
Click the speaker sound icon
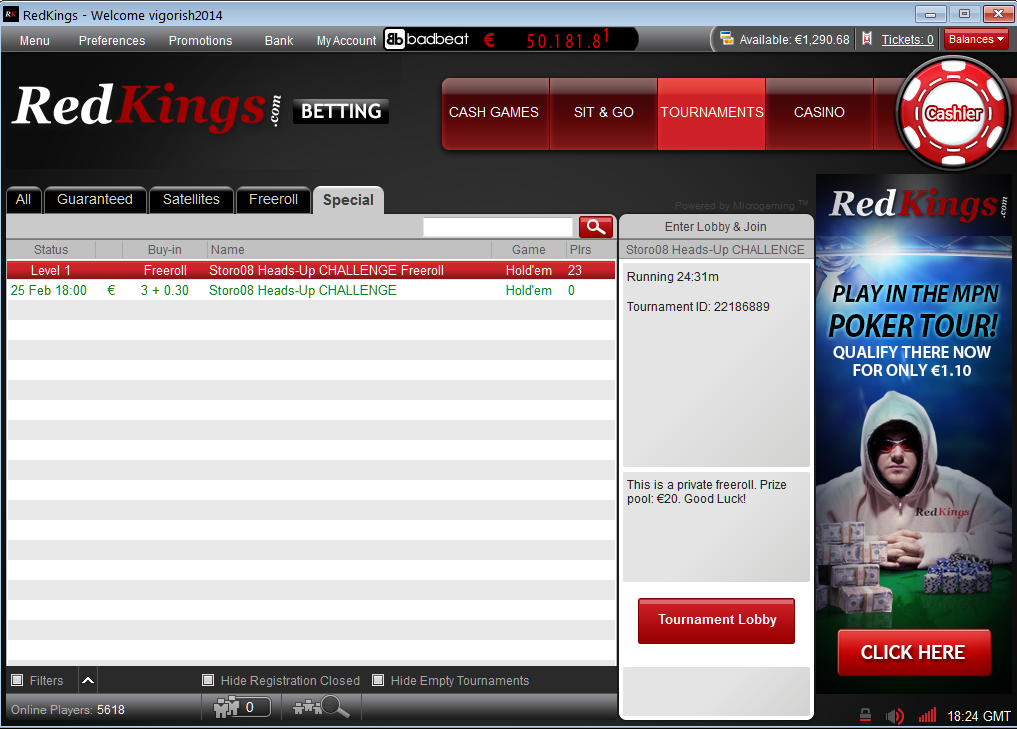pos(895,715)
